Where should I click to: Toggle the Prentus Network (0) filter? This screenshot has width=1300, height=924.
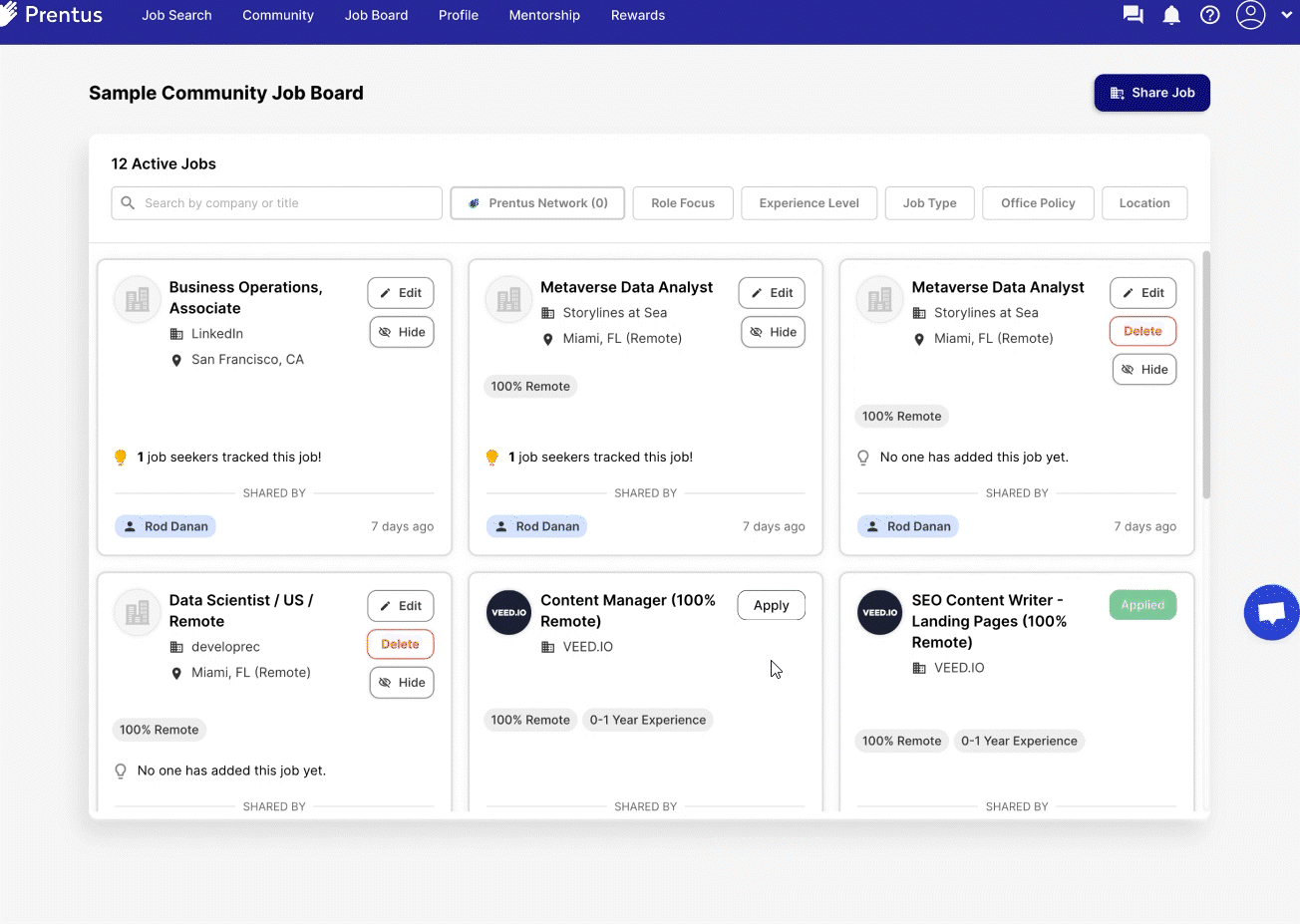click(x=537, y=203)
